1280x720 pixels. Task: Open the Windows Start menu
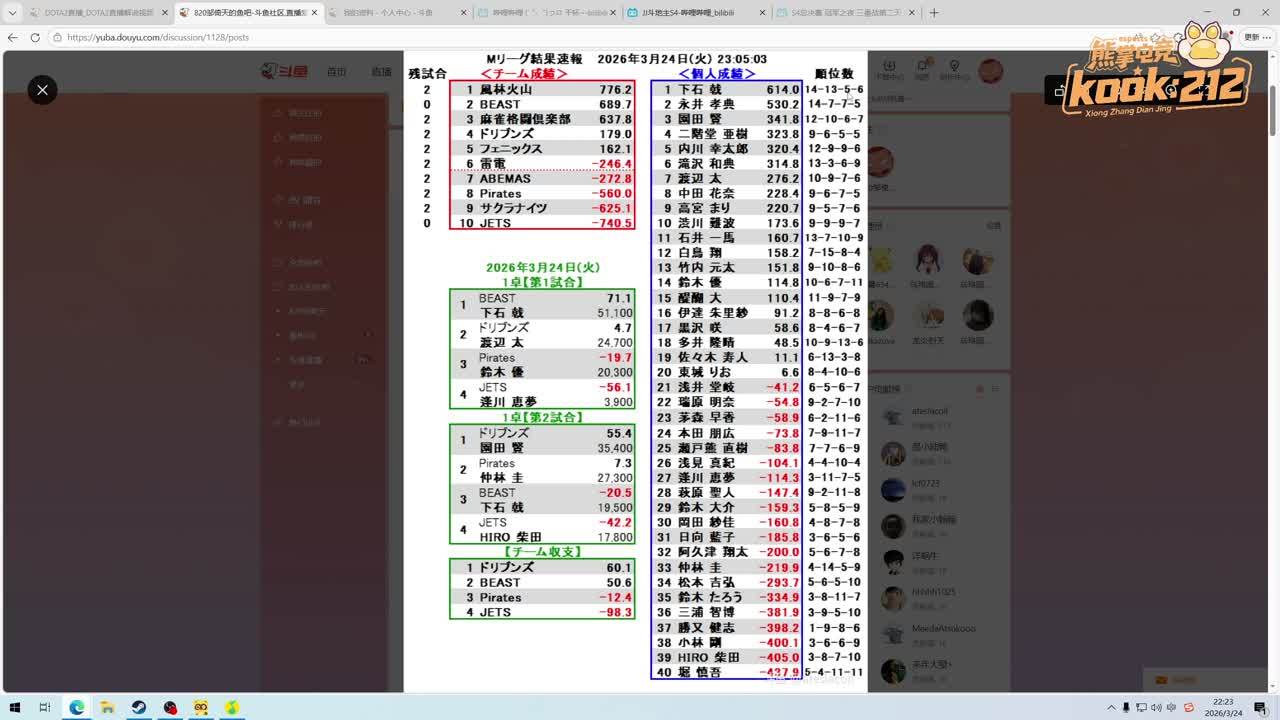click(x=16, y=707)
